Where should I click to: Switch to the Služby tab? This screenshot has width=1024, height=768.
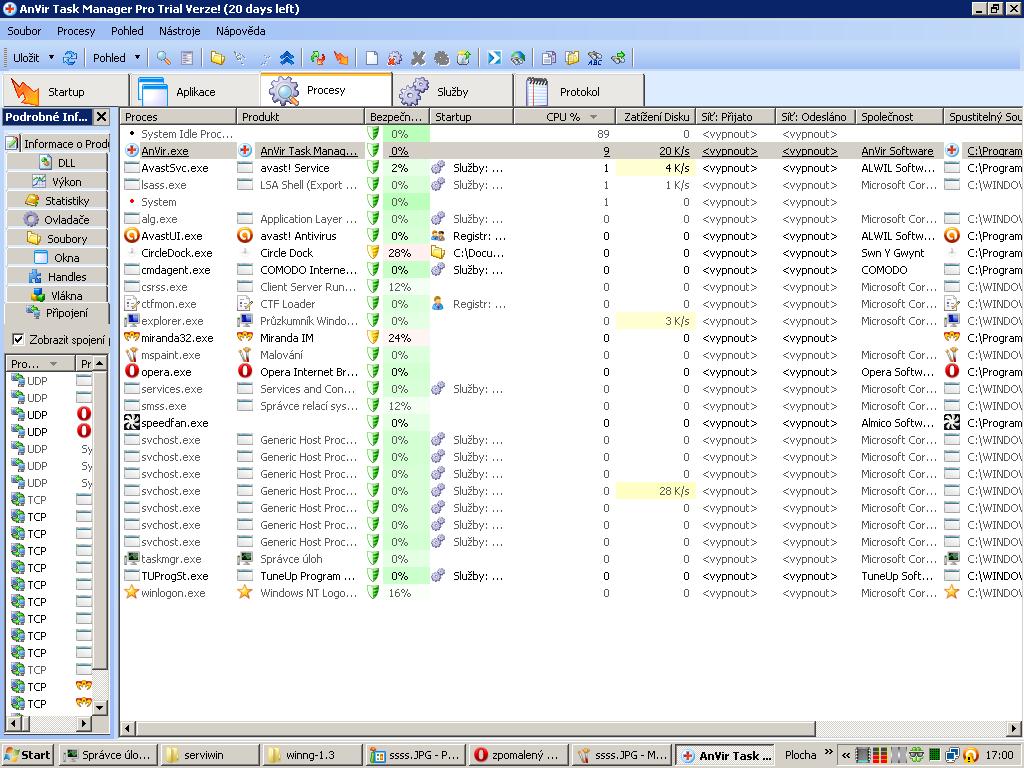(452, 91)
